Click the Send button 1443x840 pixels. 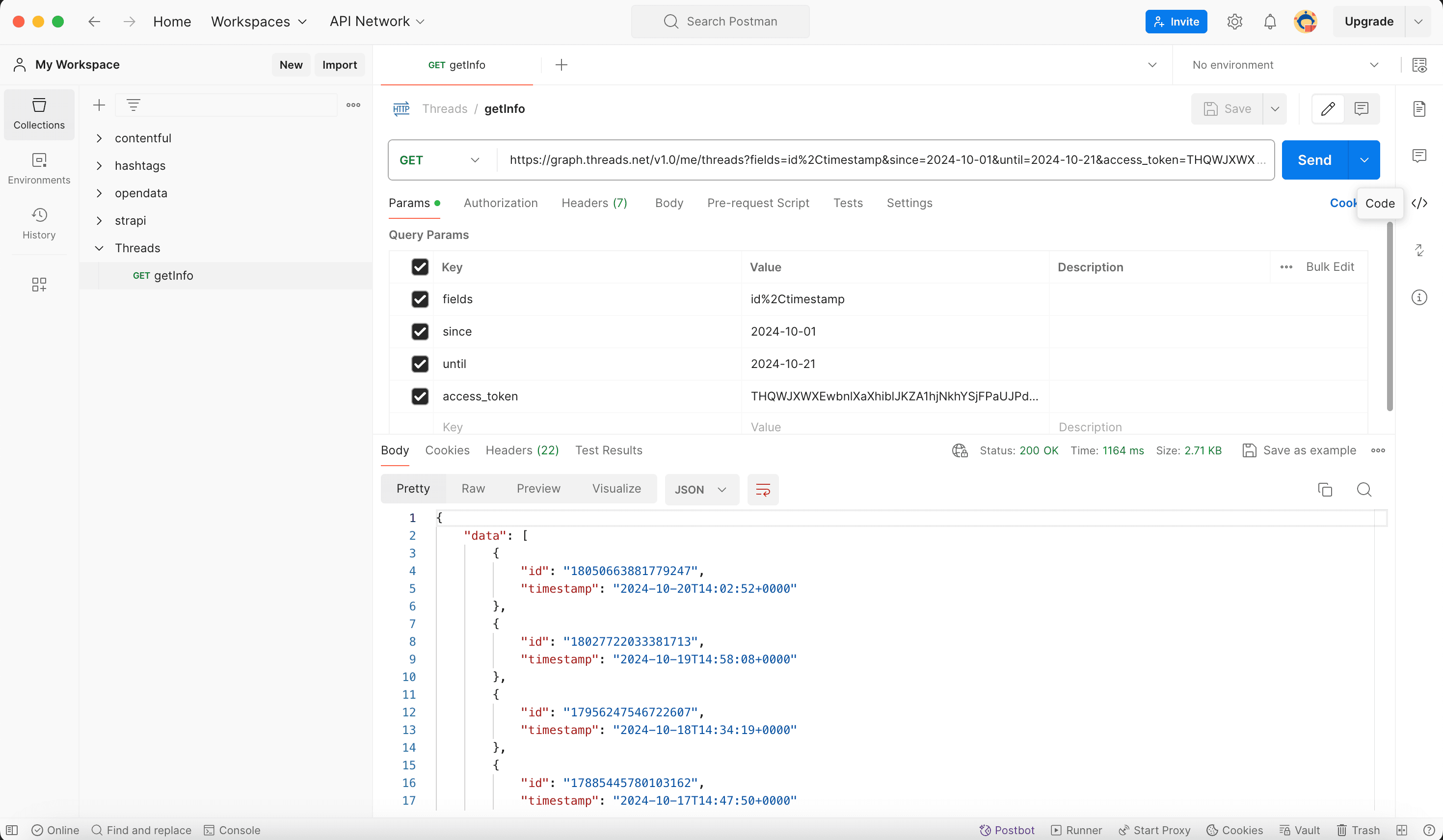(1314, 160)
